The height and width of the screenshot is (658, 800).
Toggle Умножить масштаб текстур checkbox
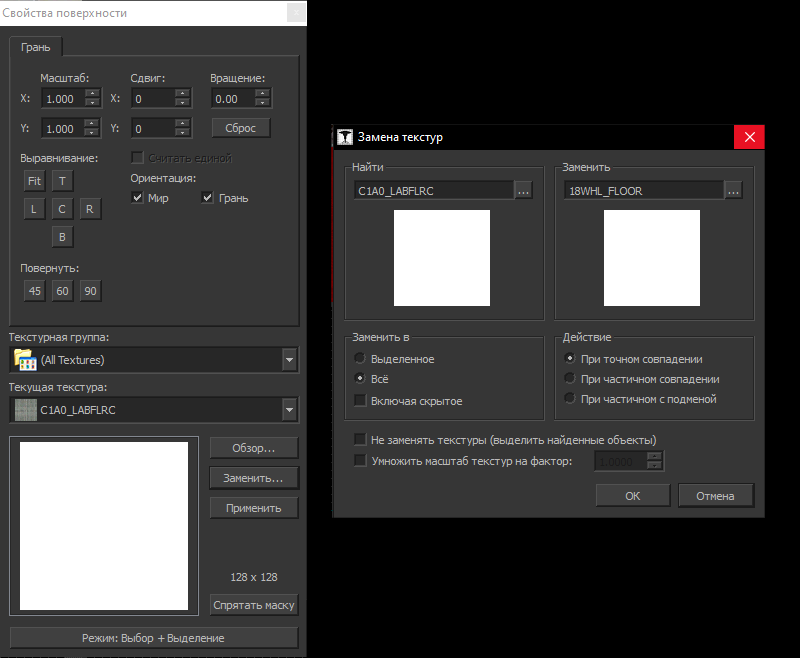pyautogui.click(x=360, y=461)
